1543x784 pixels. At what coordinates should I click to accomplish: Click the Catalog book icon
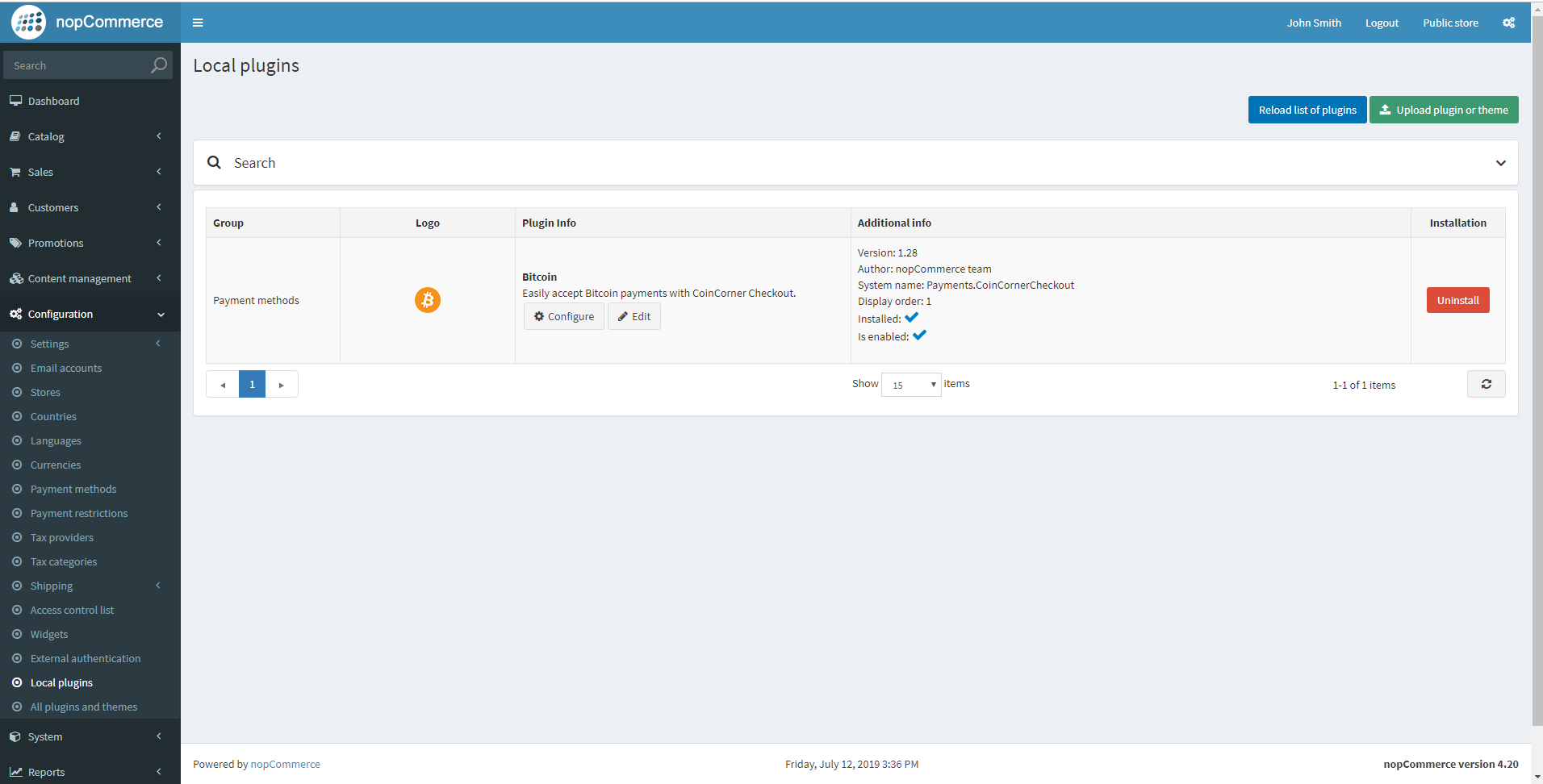[15, 136]
